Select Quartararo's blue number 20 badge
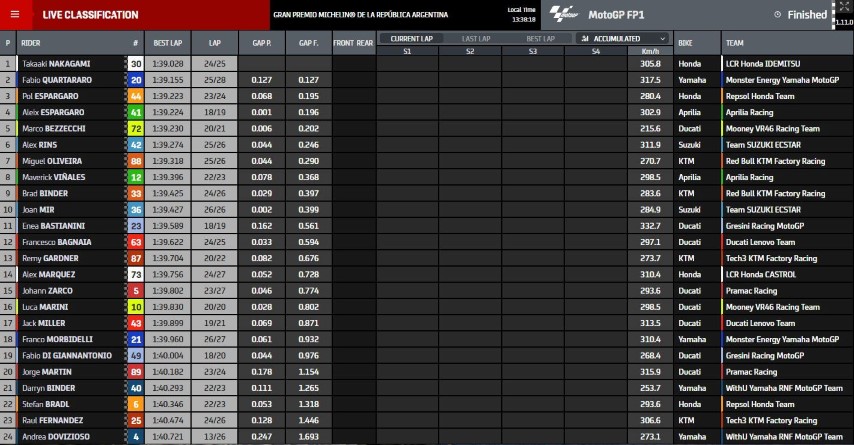Viewport: 854px width, 445px height. 136,80
